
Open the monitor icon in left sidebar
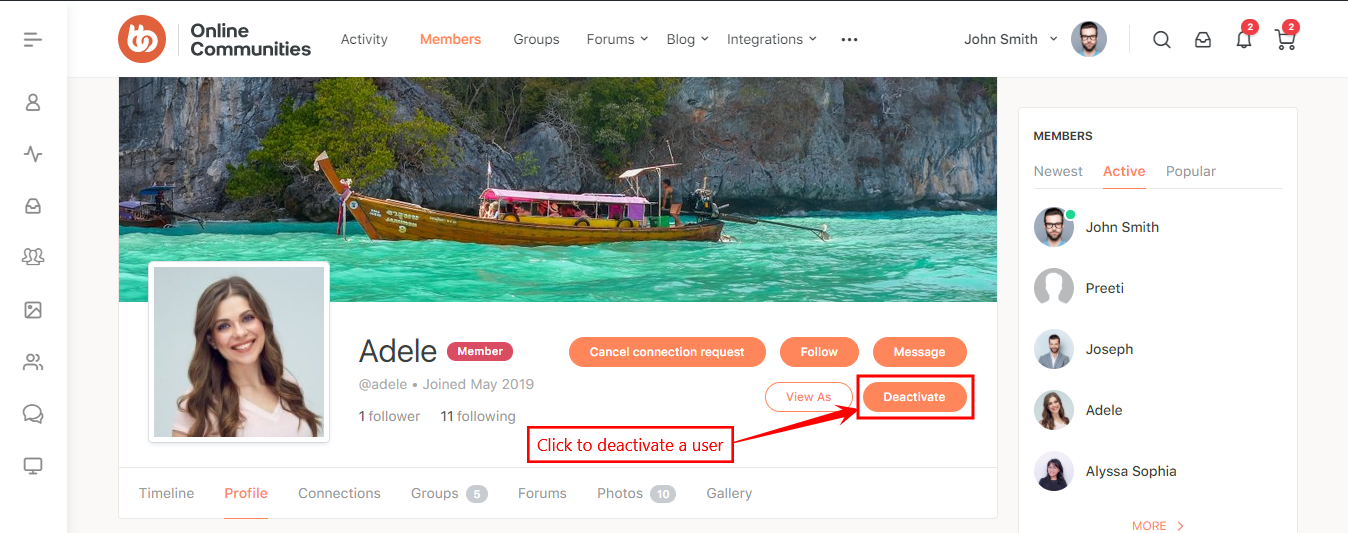point(33,466)
